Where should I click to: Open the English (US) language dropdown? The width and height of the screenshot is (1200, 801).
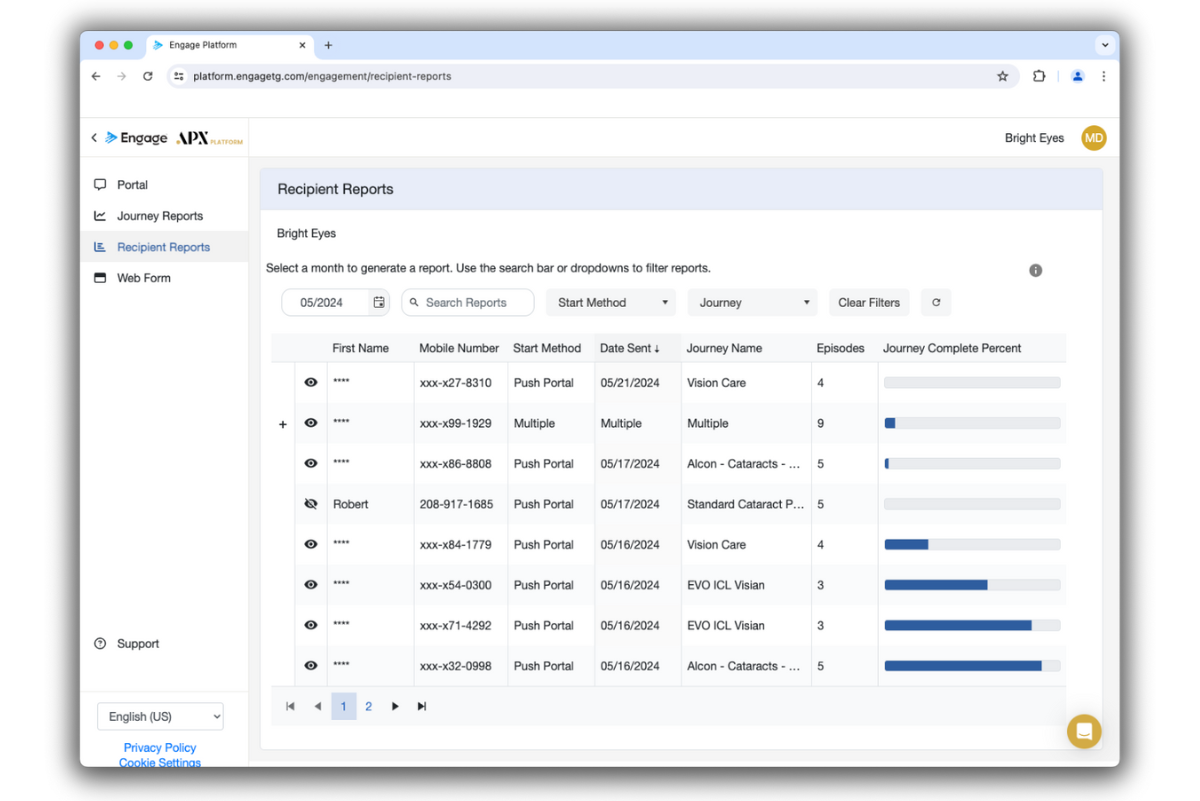pos(160,716)
